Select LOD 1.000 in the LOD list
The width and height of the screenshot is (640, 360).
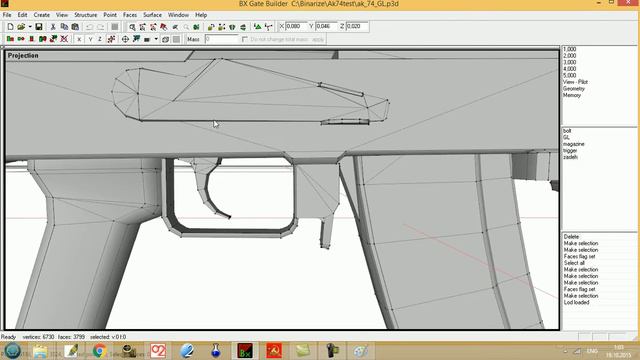click(570, 49)
